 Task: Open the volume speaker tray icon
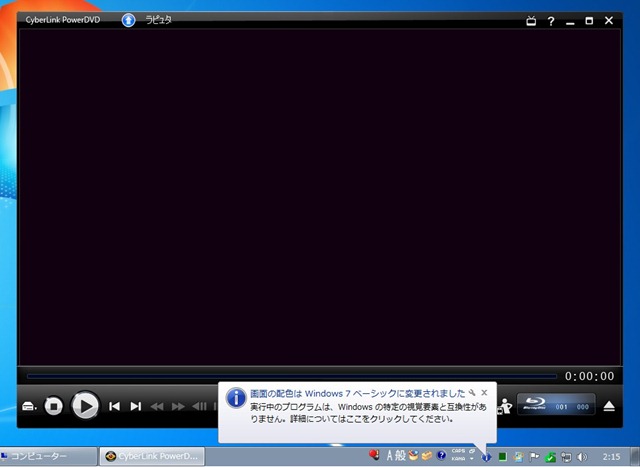(582, 457)
